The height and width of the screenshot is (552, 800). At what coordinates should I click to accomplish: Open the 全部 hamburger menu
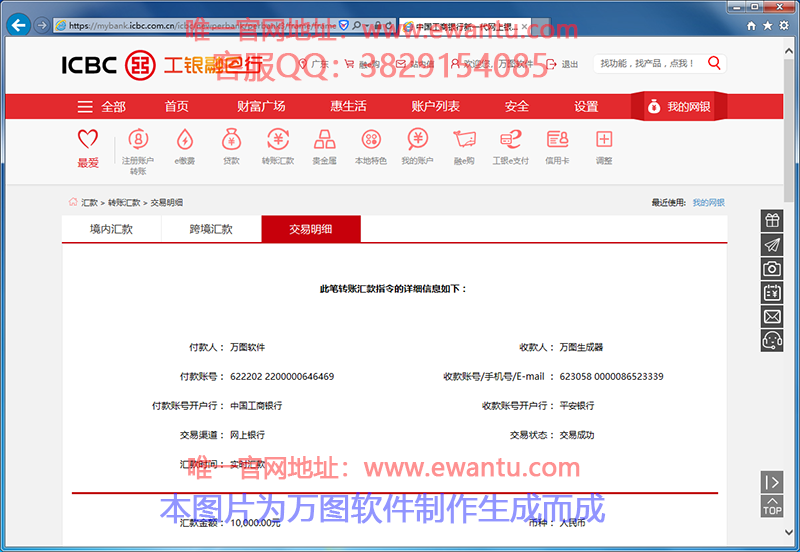pos(101,107)
